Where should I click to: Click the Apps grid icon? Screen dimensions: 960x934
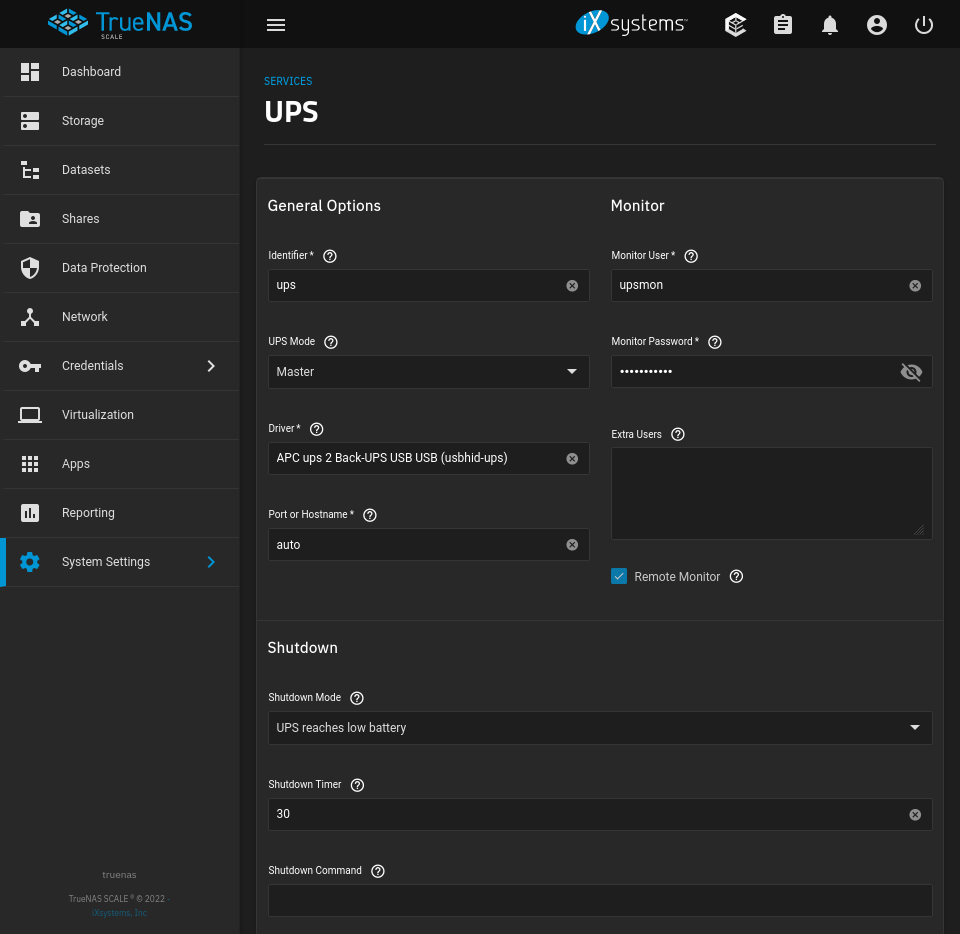click(29, 464)
